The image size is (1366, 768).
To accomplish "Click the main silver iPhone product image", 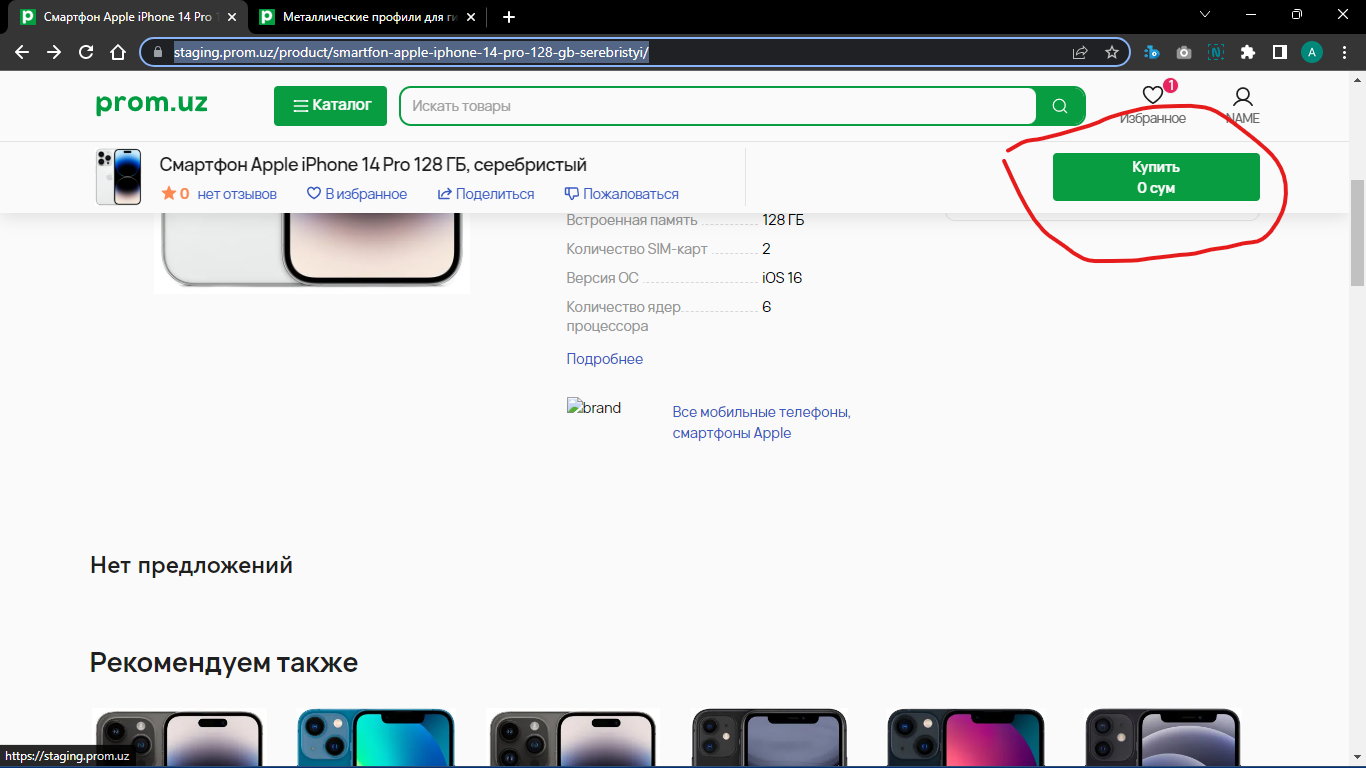I will point(312,251).
